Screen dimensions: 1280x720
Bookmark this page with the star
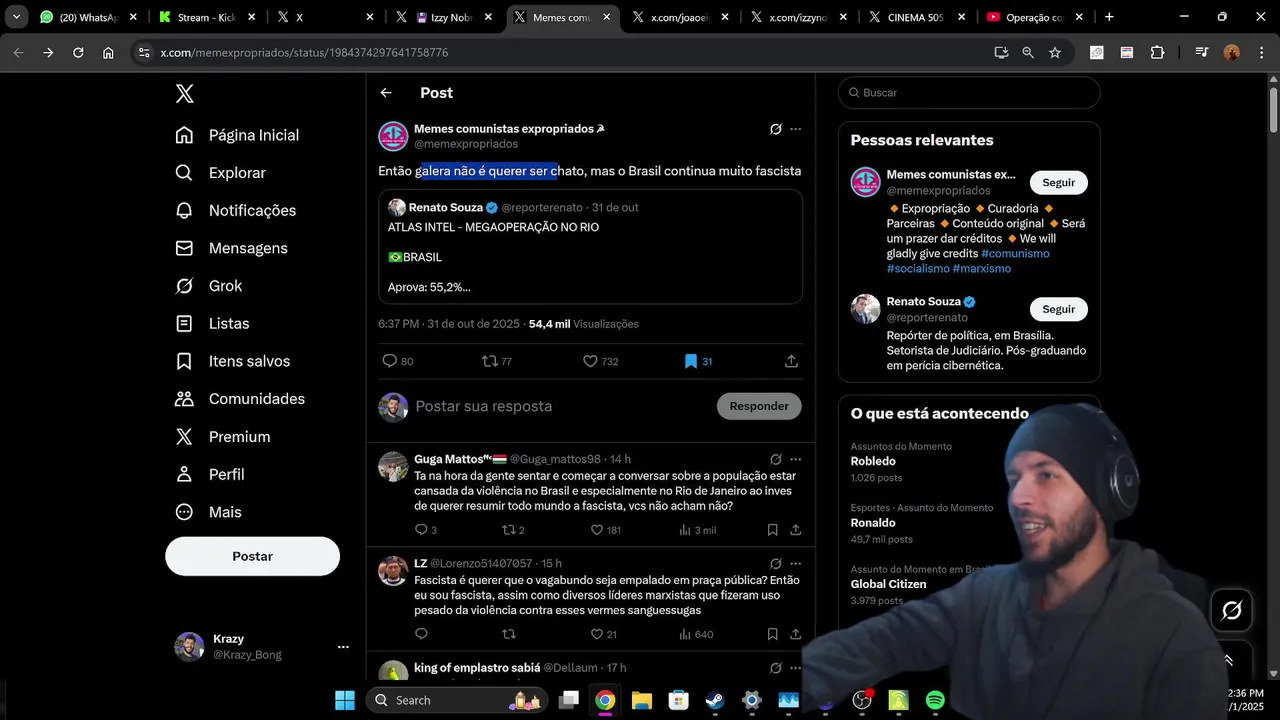tap(1054, 53)
